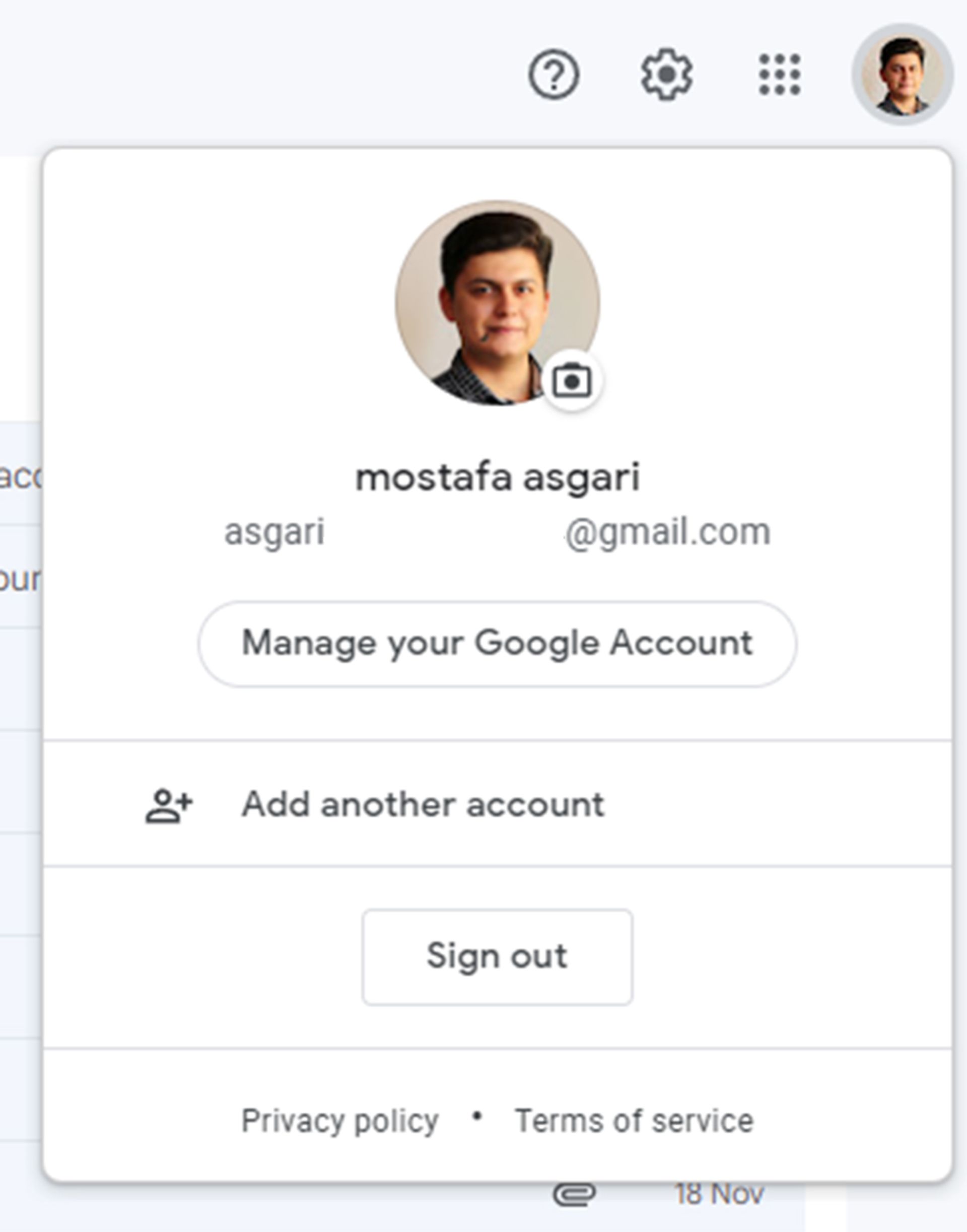Click the Sign out button
This screenshot has width=967, height=1232.
point(497,957)
